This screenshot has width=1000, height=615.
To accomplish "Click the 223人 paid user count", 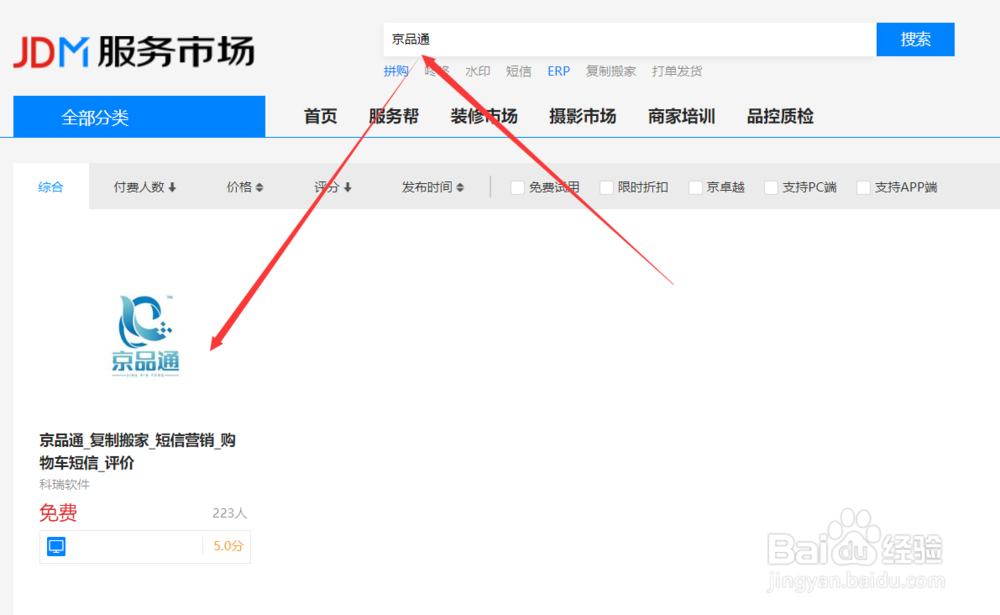I will (x=230, y=513).
